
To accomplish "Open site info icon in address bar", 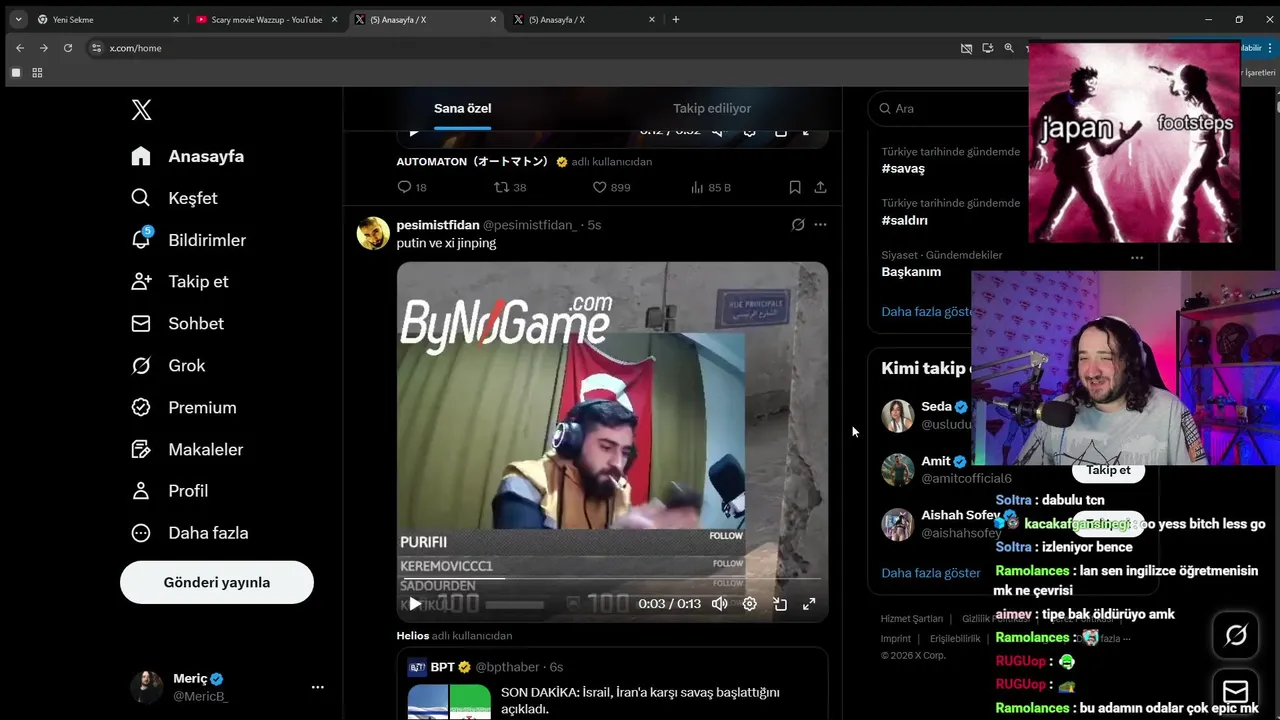I will pos(97,48).
